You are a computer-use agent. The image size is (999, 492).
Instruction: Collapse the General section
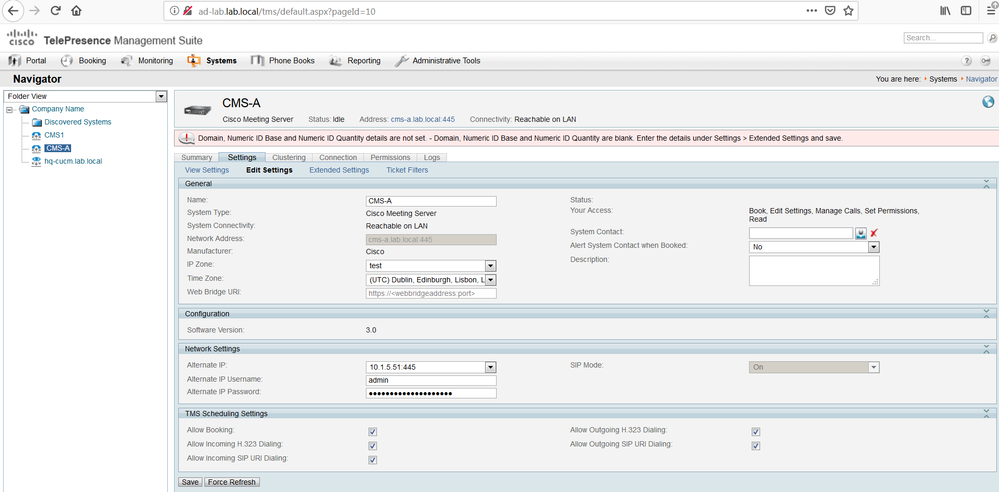(x=986, y=184)
